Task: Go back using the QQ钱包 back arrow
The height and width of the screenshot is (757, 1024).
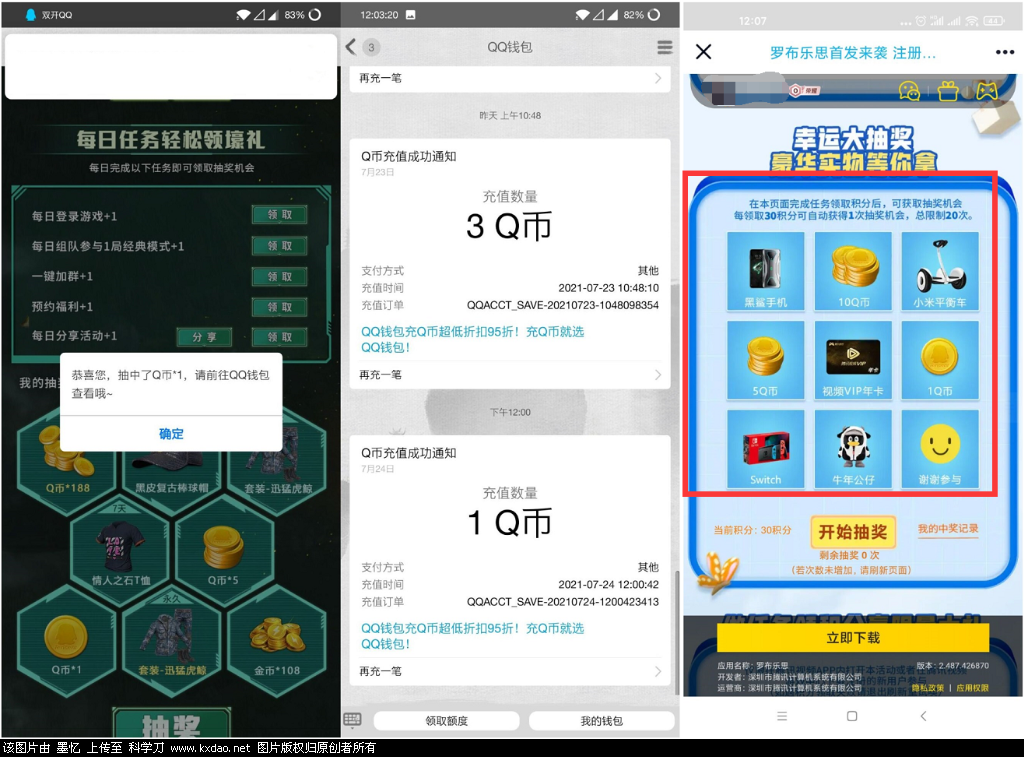Action: pyautogui.click(x=351, y=47)
